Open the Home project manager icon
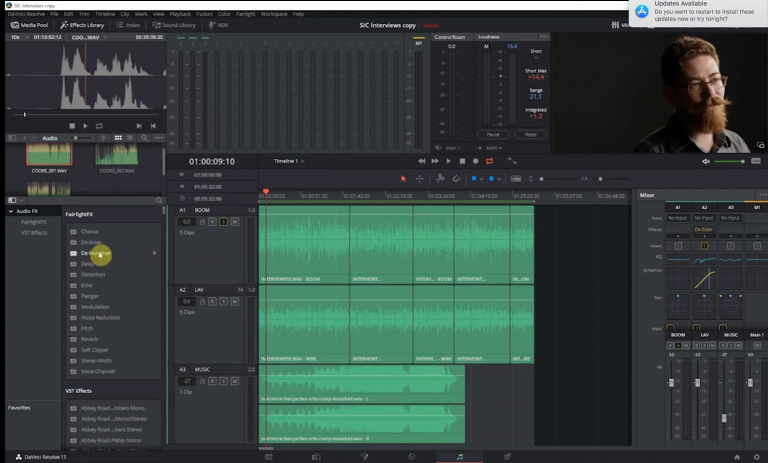 (737, 457)
